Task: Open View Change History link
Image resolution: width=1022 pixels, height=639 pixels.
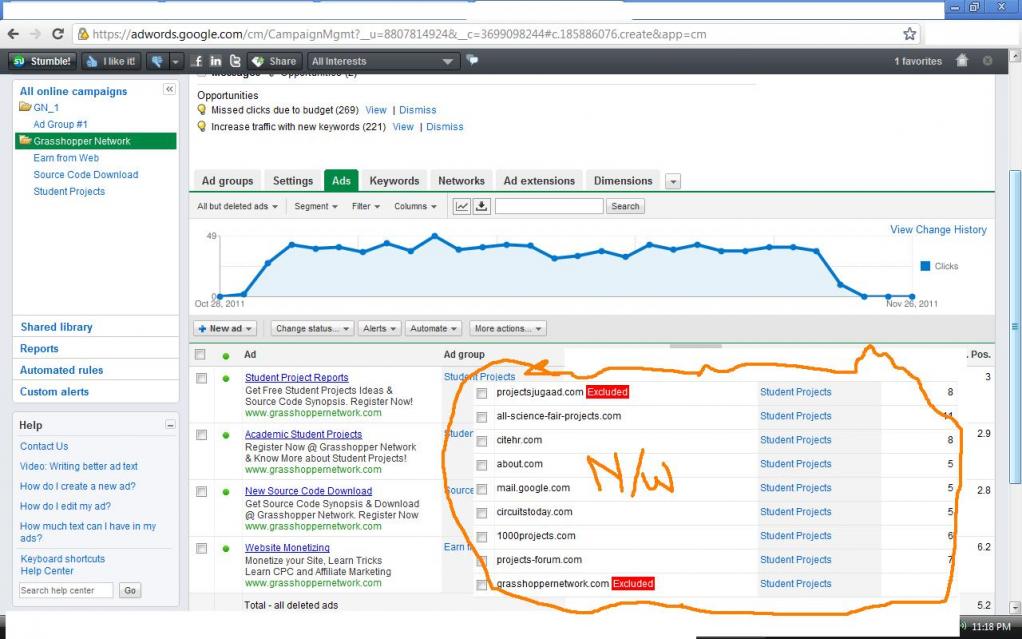Action: click(x=938, y=230)
